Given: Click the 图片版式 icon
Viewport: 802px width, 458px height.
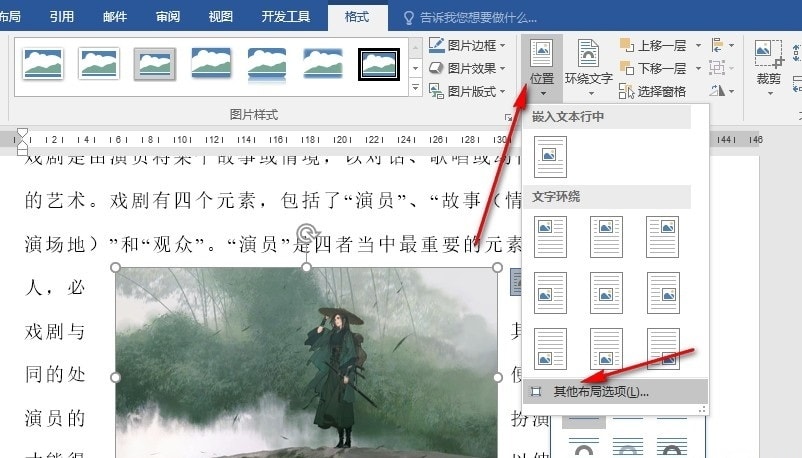Looking at the screenshot, I should 436,92.
